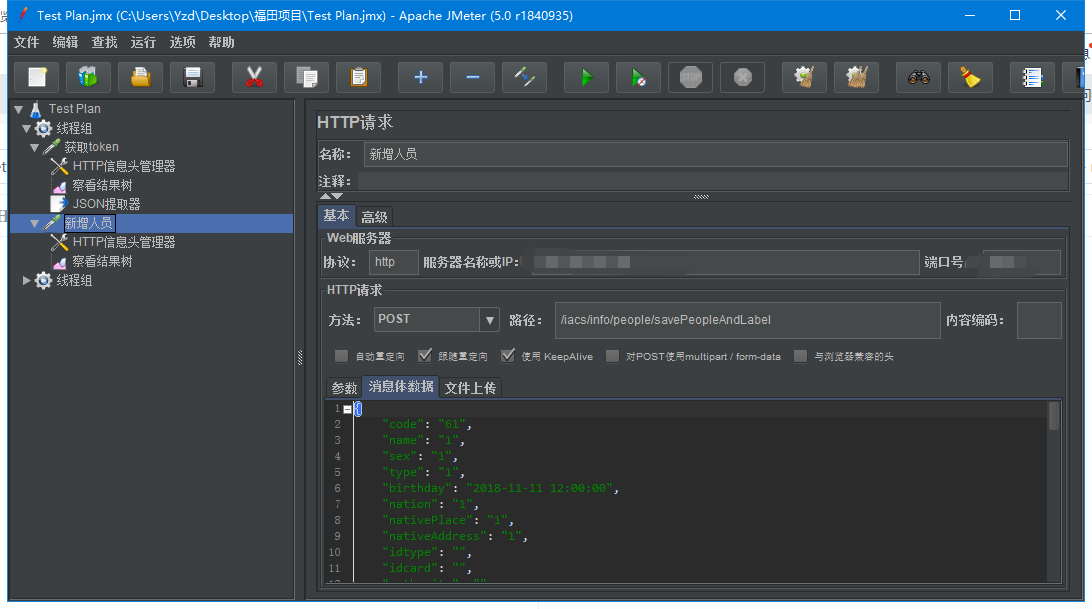Open the Templates toolbar icon

[88, 77]
